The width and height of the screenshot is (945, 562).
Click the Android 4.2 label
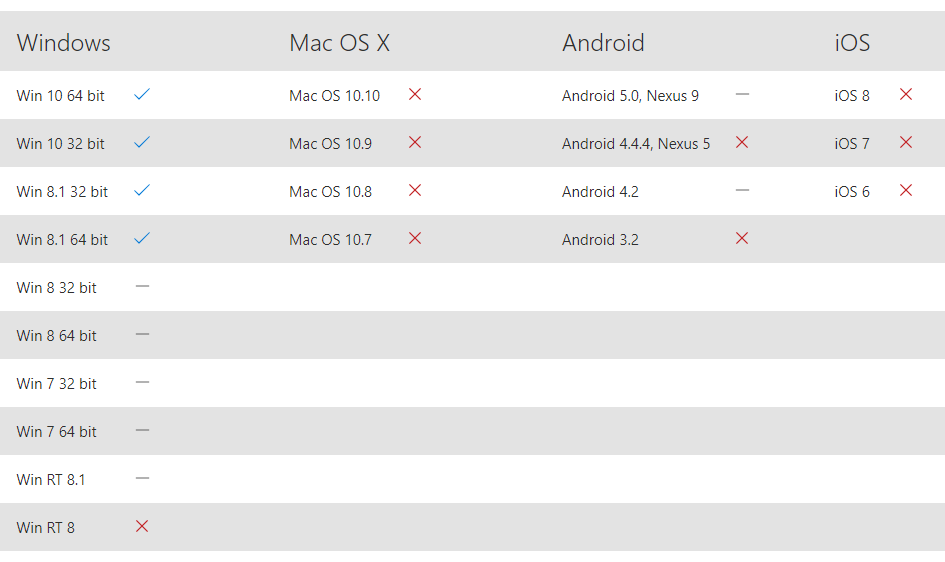coord(600,192)
